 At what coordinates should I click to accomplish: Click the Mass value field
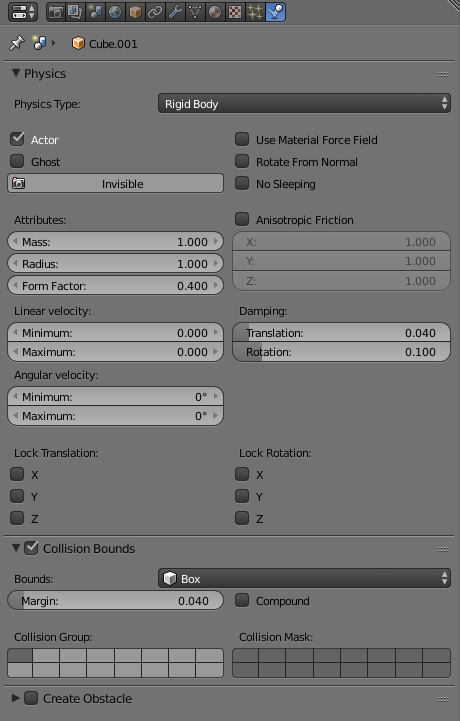[x=115, y=241]
